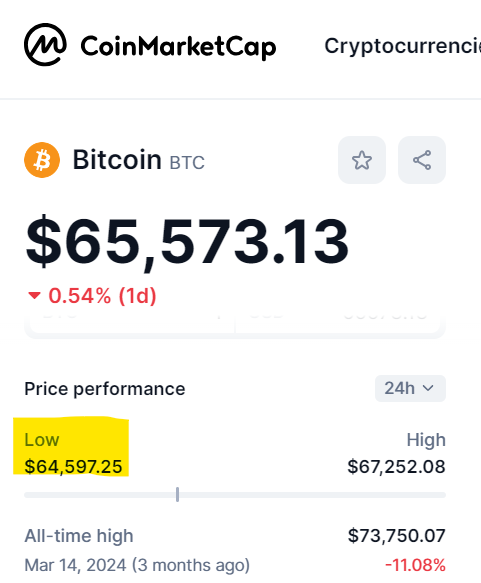Click the highlighted Low $64,597.25 value
481x583 pixels.
[x=73, y=466]
